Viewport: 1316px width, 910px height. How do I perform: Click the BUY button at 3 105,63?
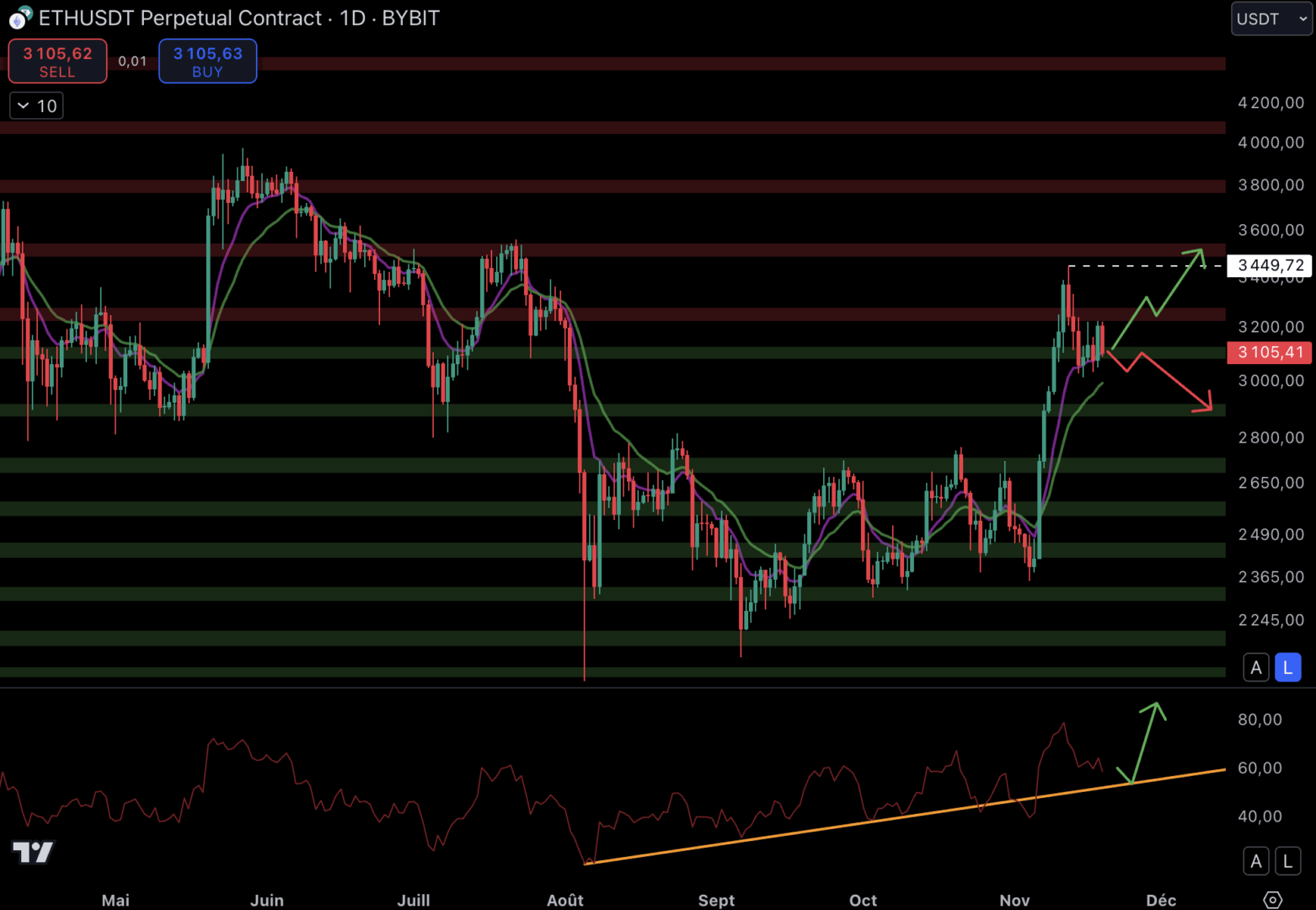point(207,62)
